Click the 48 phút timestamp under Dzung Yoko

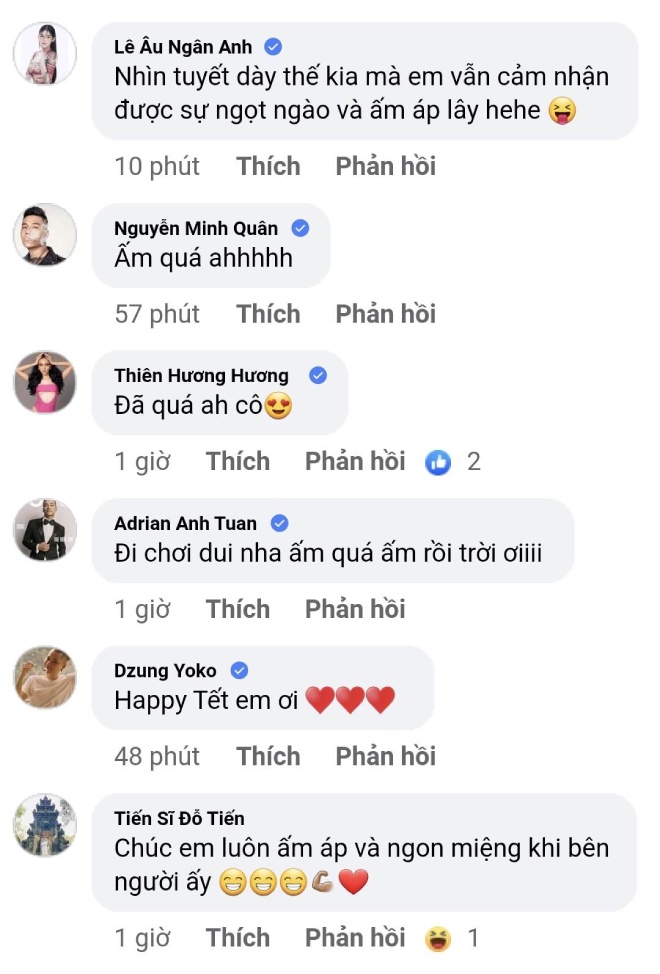coord(156,756)
